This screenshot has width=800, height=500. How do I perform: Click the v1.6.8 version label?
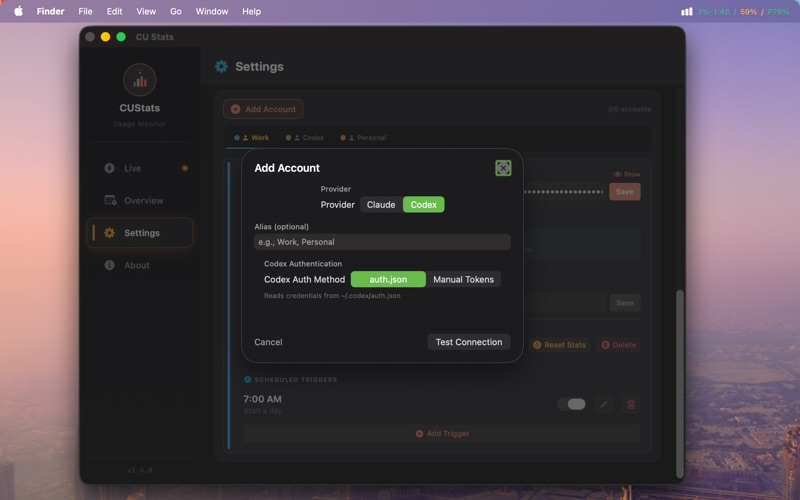140,470
